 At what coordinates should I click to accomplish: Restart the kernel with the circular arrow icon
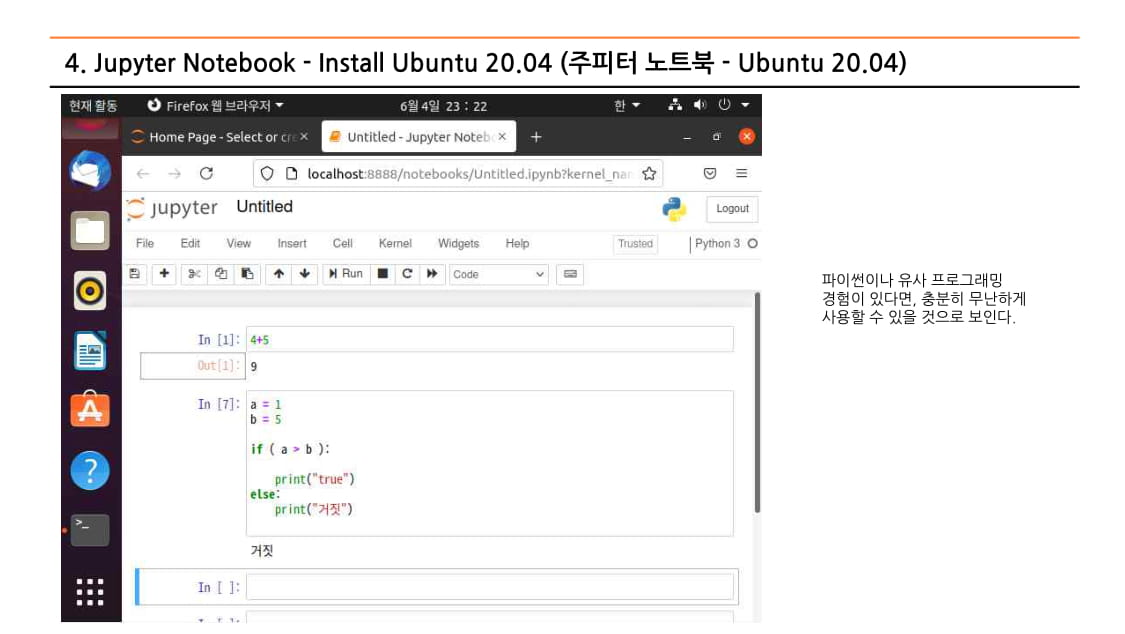pyautogui.click(x=407, y=274)
